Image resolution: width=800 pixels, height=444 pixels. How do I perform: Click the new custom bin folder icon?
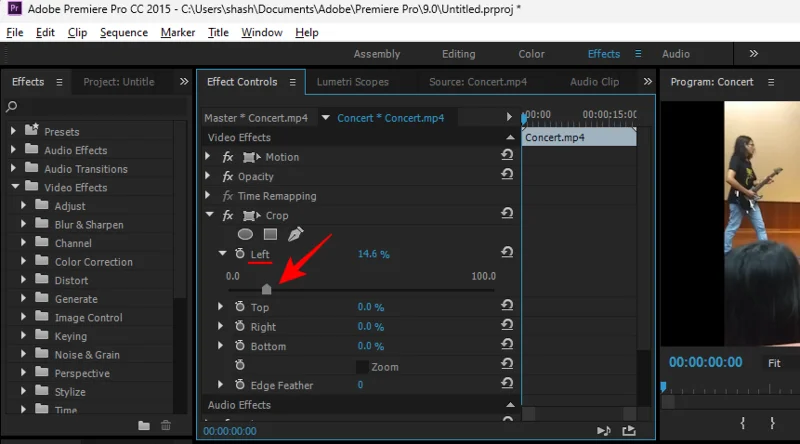[144, 425]
